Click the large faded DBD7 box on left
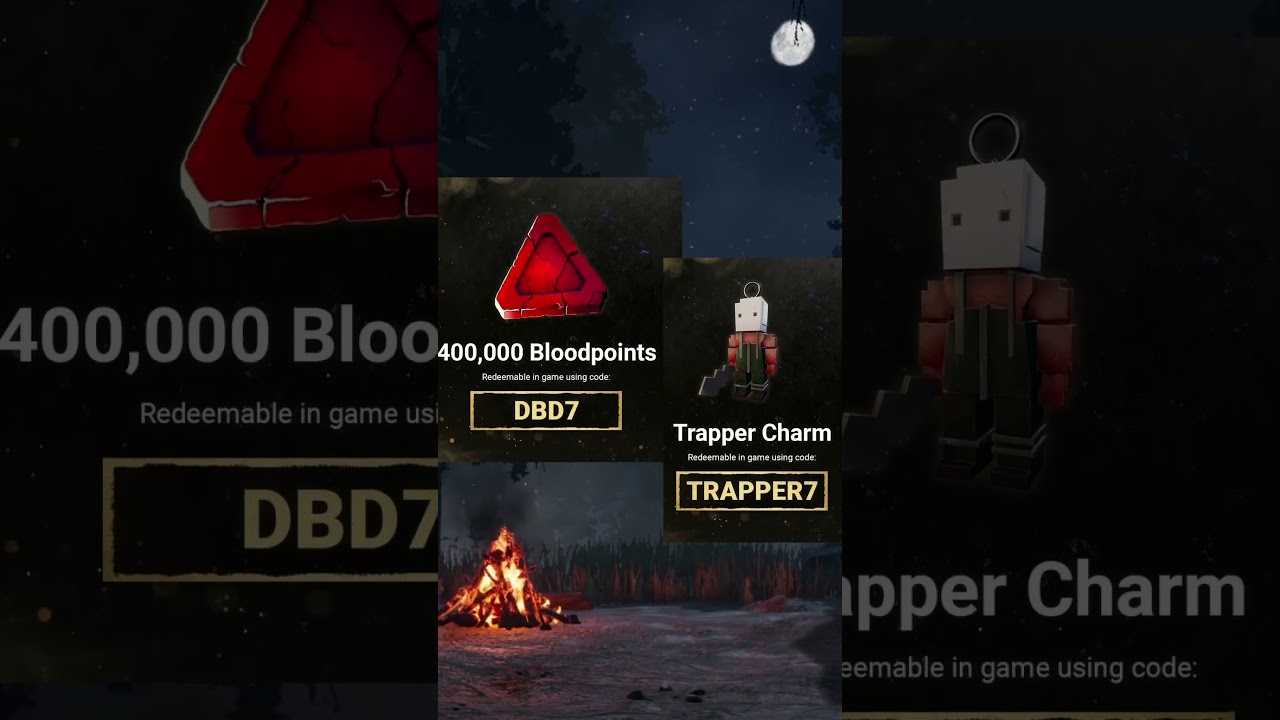1280x720 pixels. [271, 519]
